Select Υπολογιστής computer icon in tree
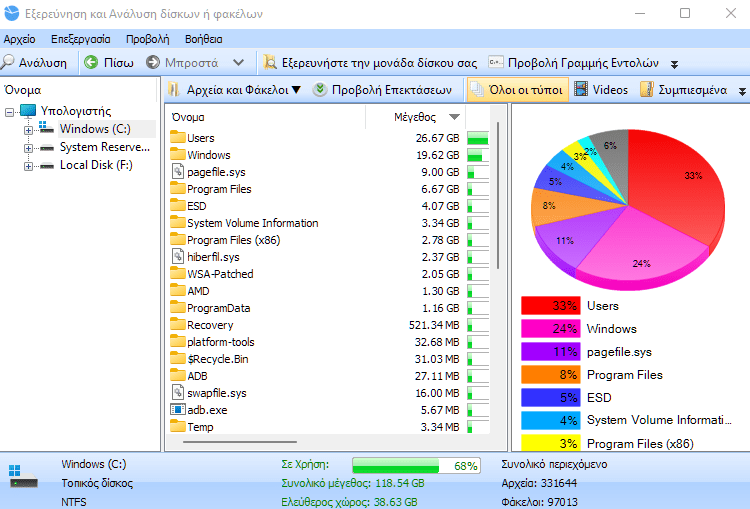750x509 pixels. [28, 111]
